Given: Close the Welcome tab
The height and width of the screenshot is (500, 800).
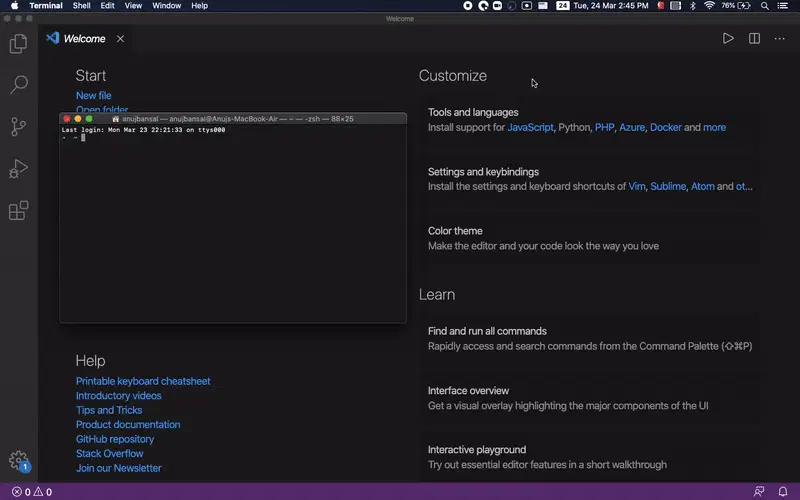Looking at the screenshot, I should tap(120, 39).
